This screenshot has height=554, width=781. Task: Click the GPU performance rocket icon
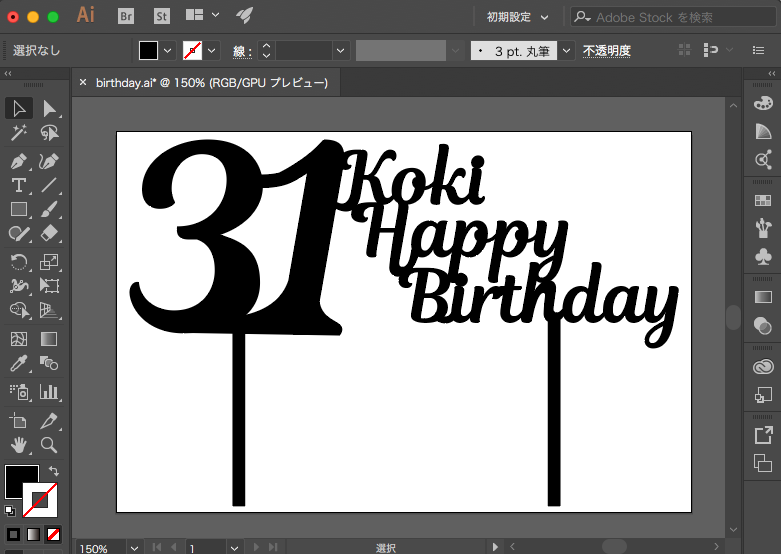click(x=244, y=15)
